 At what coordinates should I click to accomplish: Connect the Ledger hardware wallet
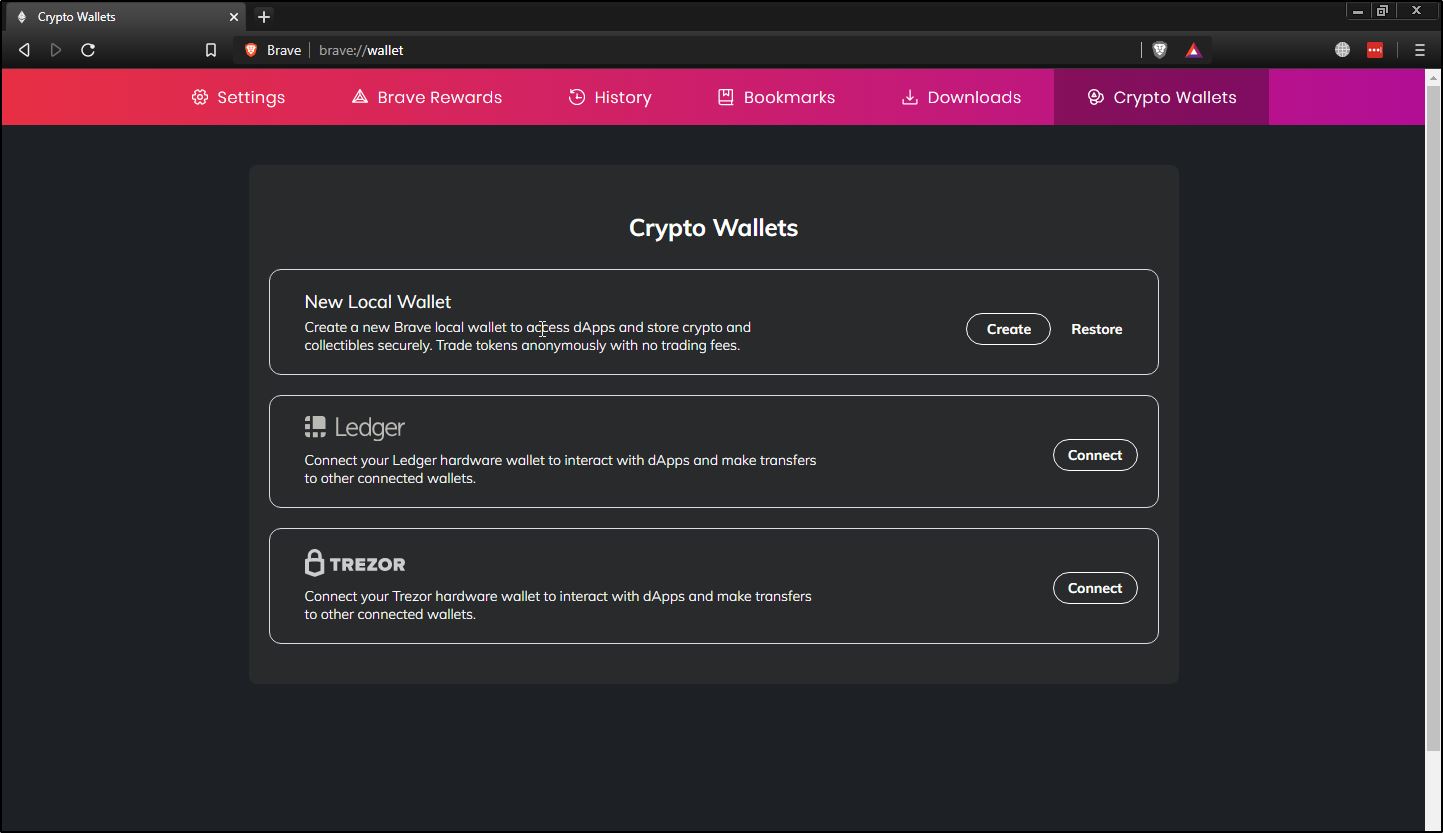pyautogui.click(x=1095, y=454)
